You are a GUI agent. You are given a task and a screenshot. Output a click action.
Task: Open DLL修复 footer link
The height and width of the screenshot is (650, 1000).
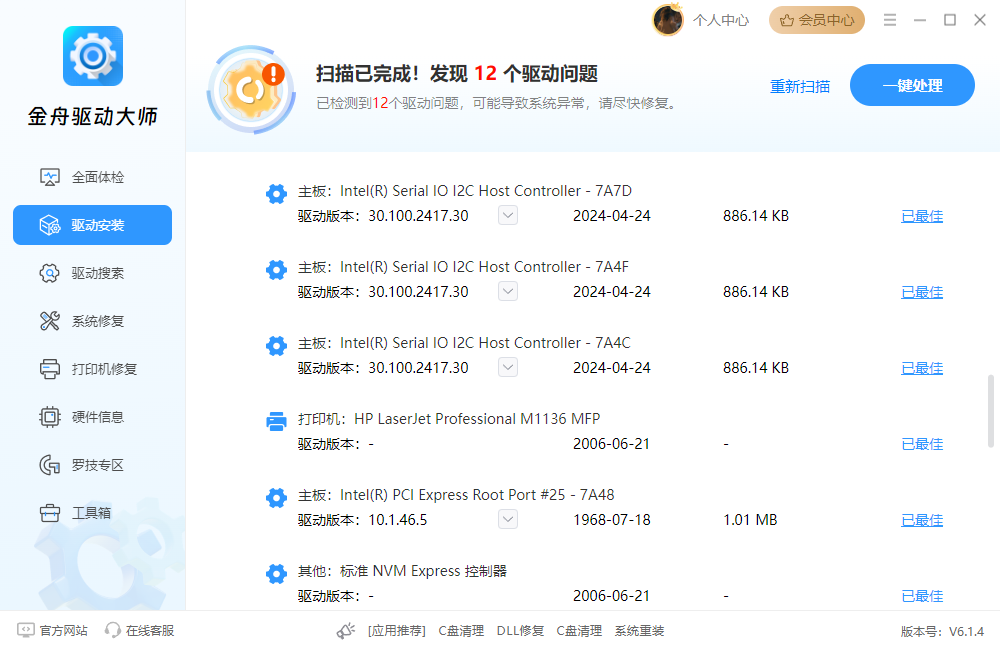tap(520, 630)
